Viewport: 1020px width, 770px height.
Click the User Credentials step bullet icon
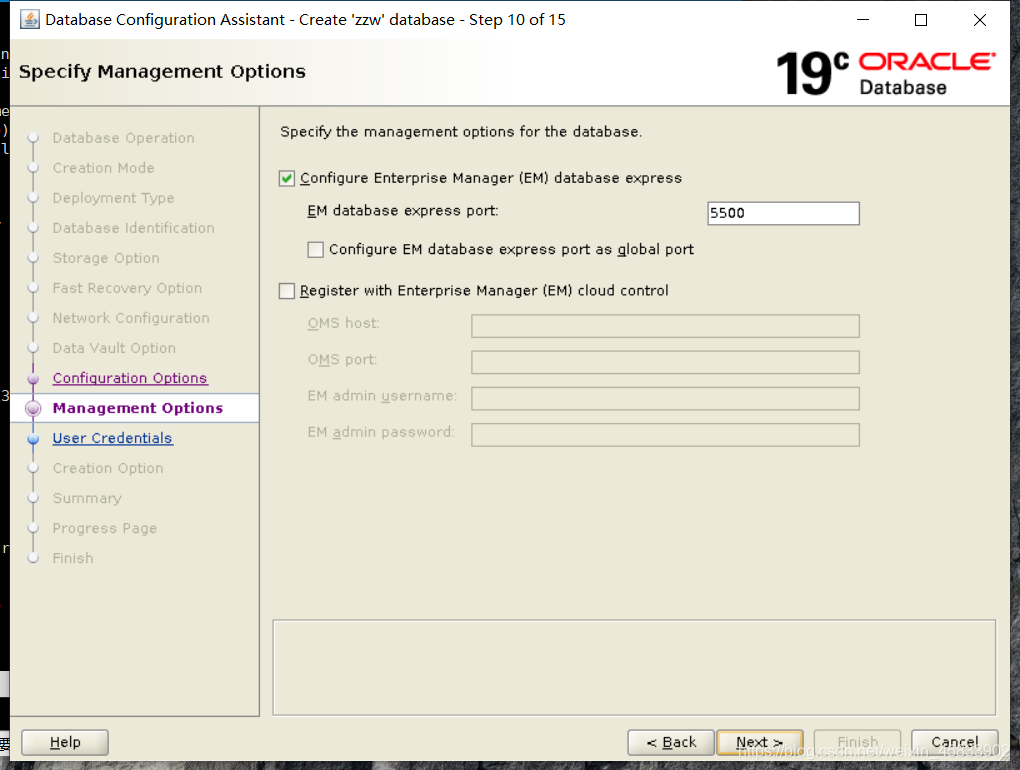pos(33,439)
